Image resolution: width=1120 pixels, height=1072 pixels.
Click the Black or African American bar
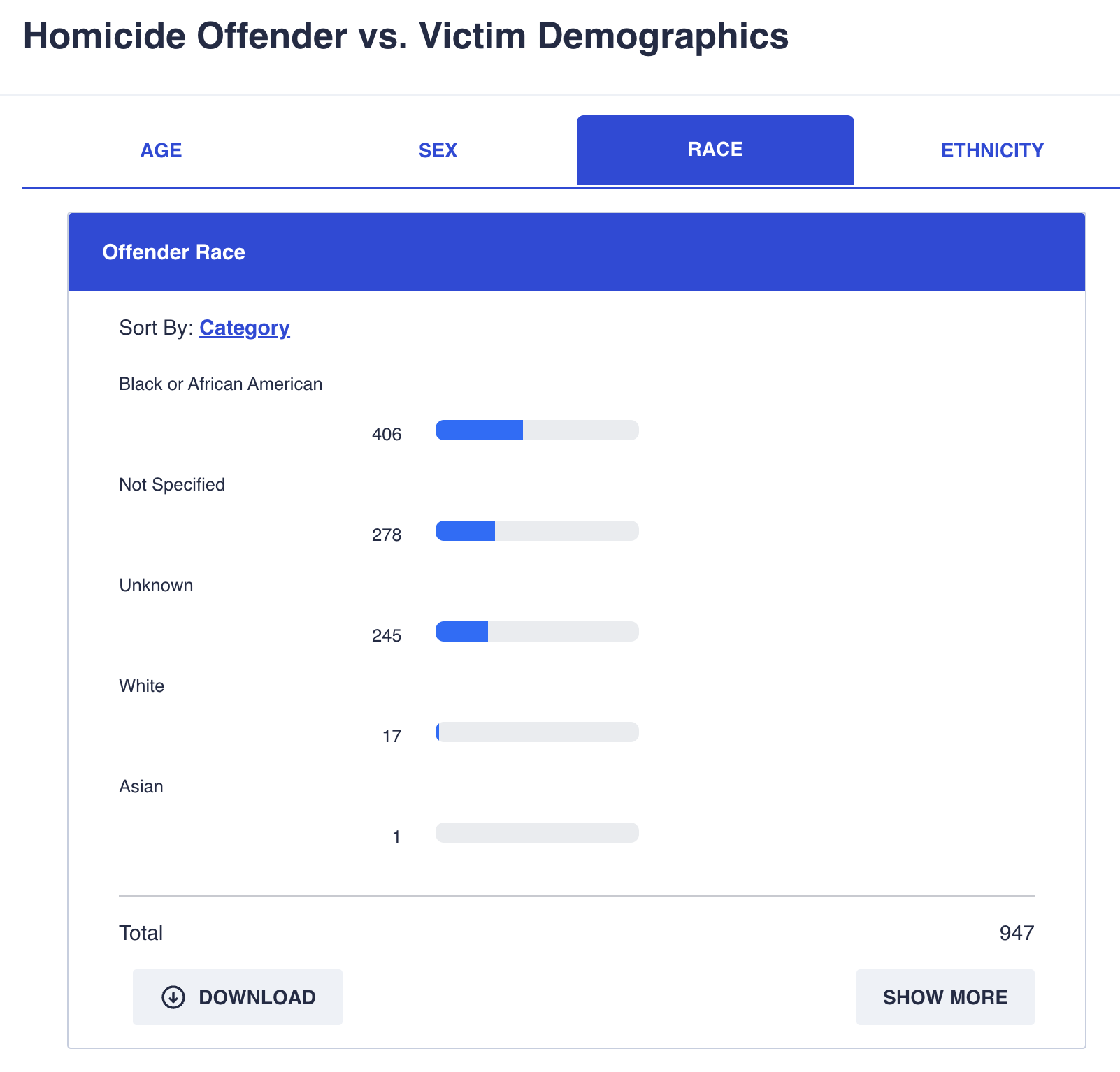point(537,430)
